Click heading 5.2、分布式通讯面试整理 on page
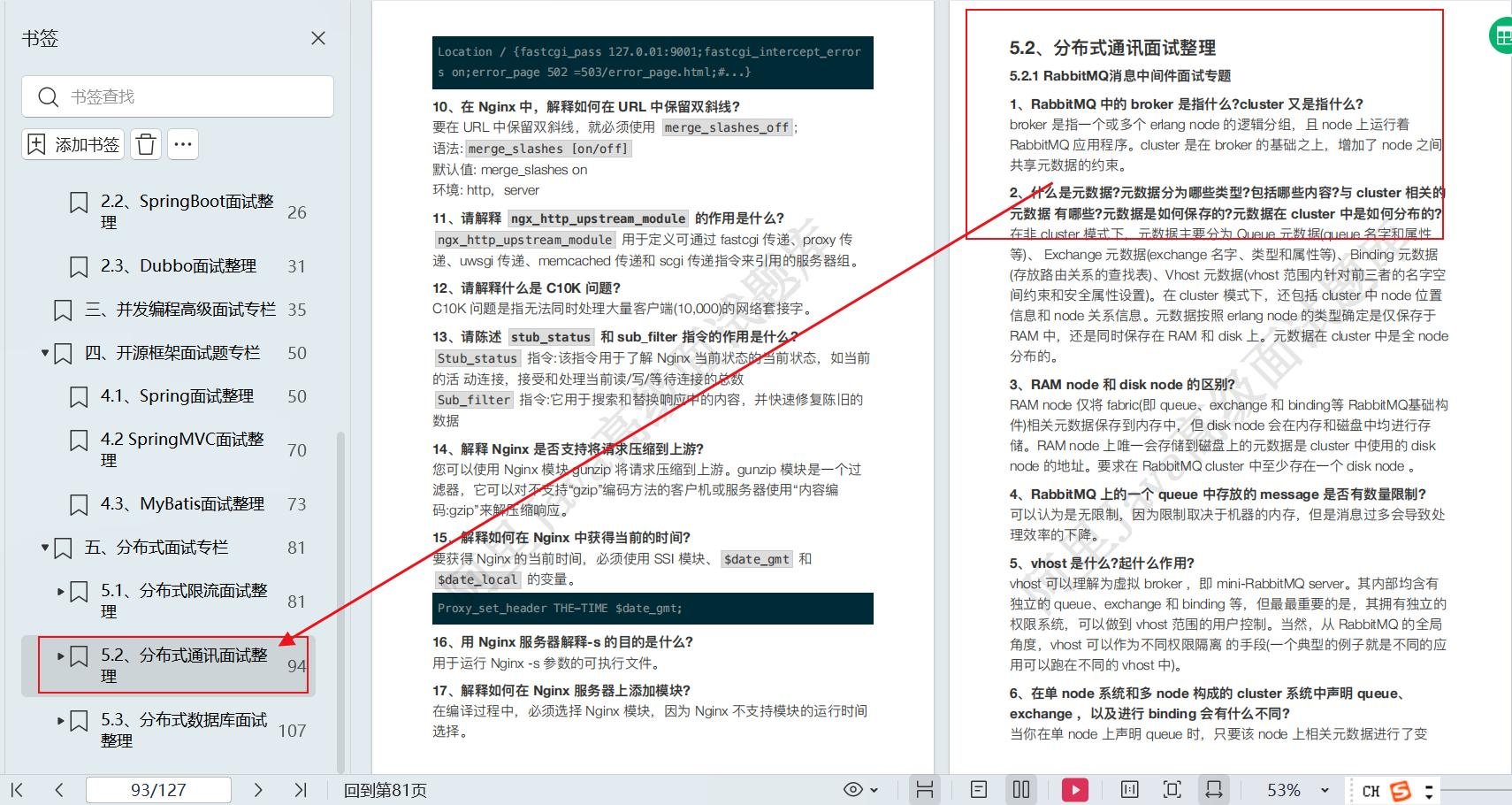The height and width of the screenshot is (805, 1512). pyautogui.click(x=1112, y=48)
